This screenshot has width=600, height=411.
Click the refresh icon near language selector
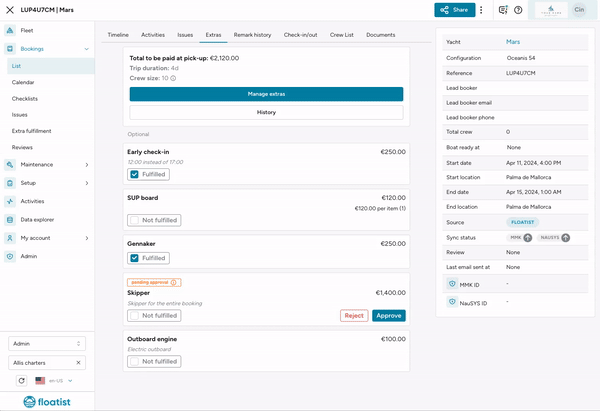point(21,380)
